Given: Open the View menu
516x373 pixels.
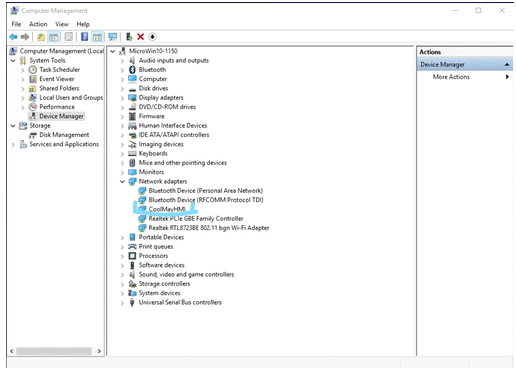Looking at the screenshot, I should [x=62, y=24].
